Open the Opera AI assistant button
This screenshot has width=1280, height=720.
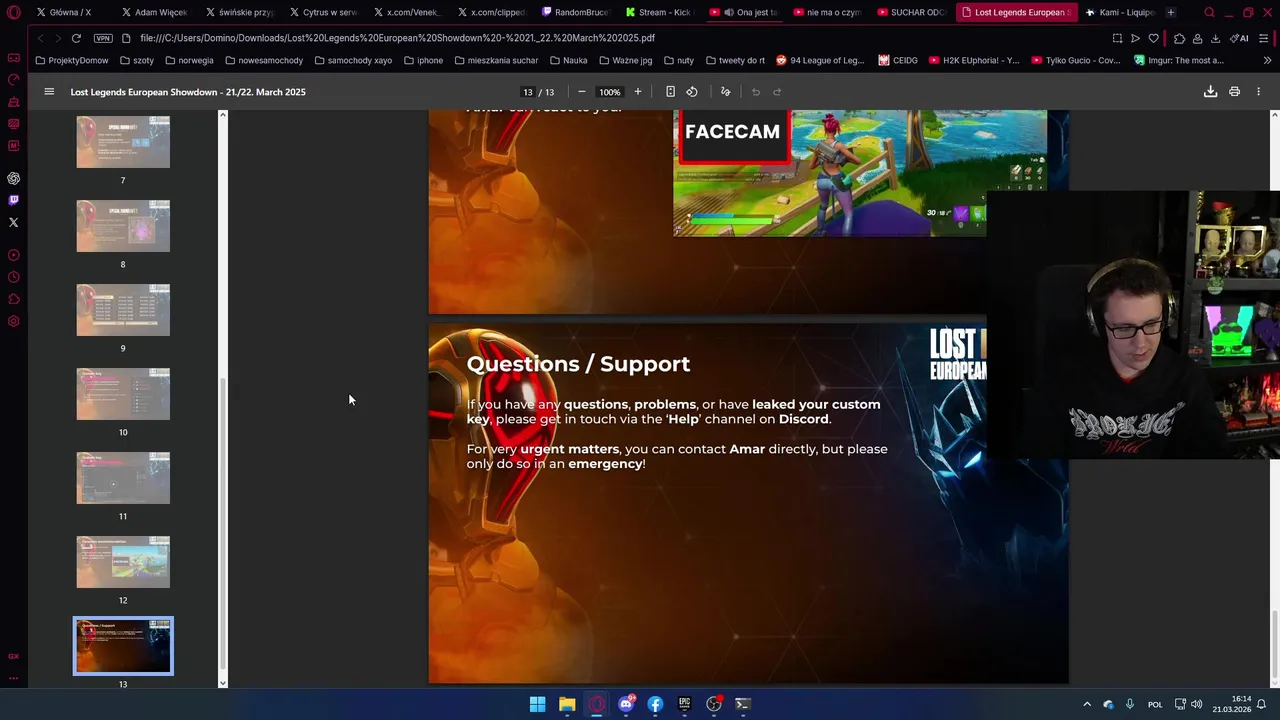[x=1239, y=38]
